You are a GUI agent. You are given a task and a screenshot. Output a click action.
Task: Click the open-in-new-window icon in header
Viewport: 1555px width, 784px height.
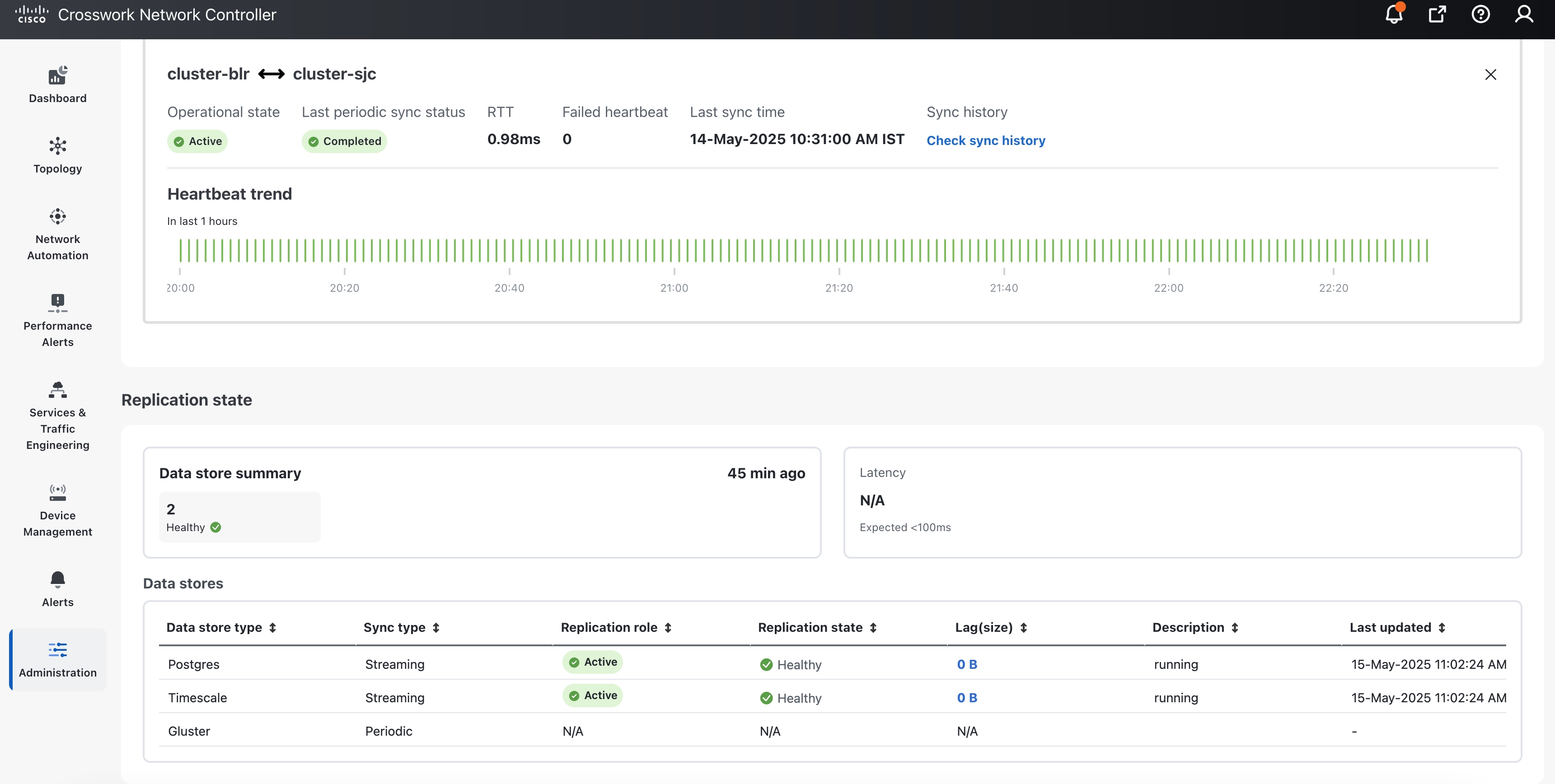1437,14
